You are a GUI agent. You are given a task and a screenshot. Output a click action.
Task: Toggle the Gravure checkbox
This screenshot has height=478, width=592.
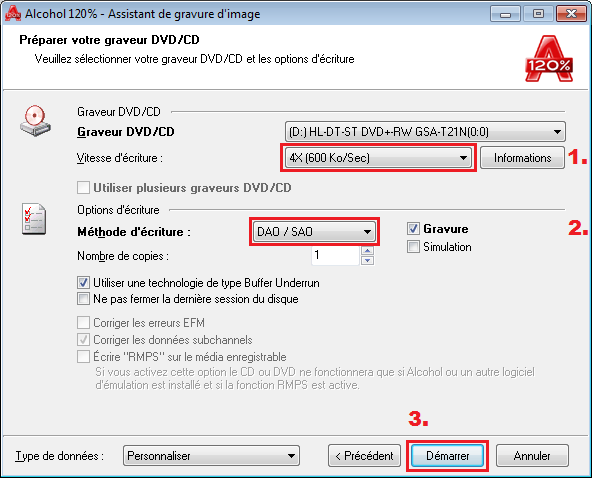click(x=413, y=228)
